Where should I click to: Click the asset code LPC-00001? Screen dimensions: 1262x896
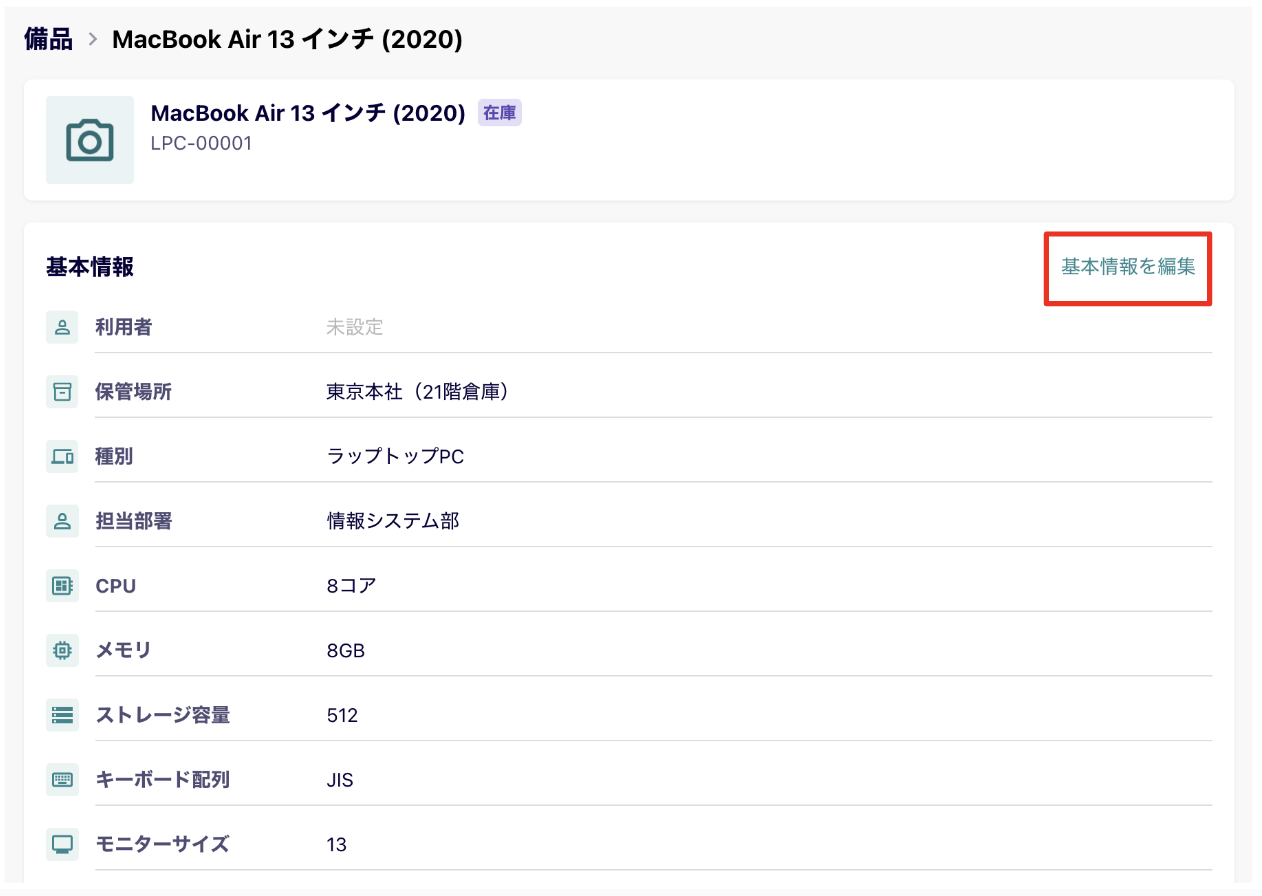coord(201,143)
